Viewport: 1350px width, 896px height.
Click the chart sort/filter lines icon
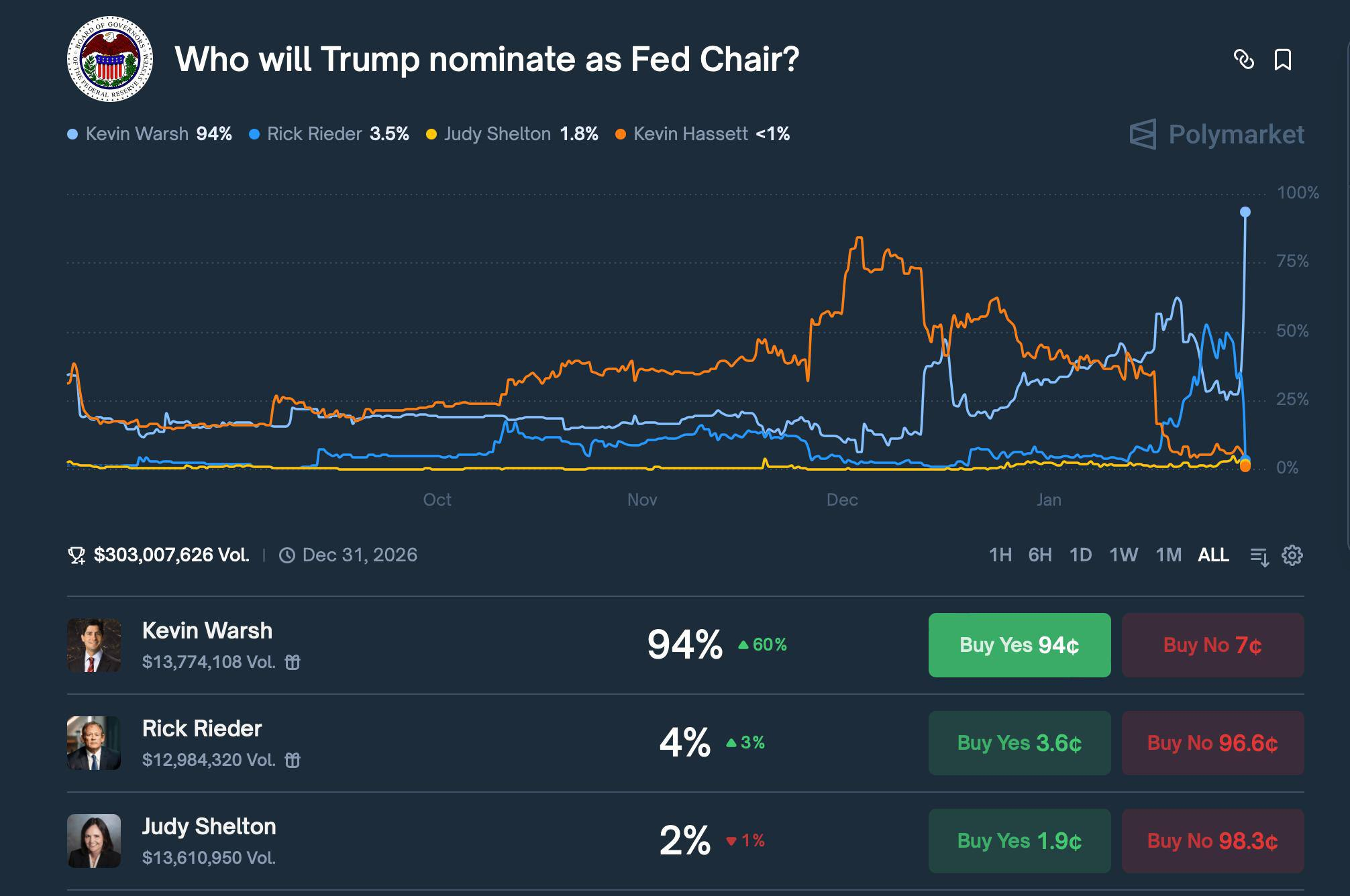click(x=1259, y=556)
